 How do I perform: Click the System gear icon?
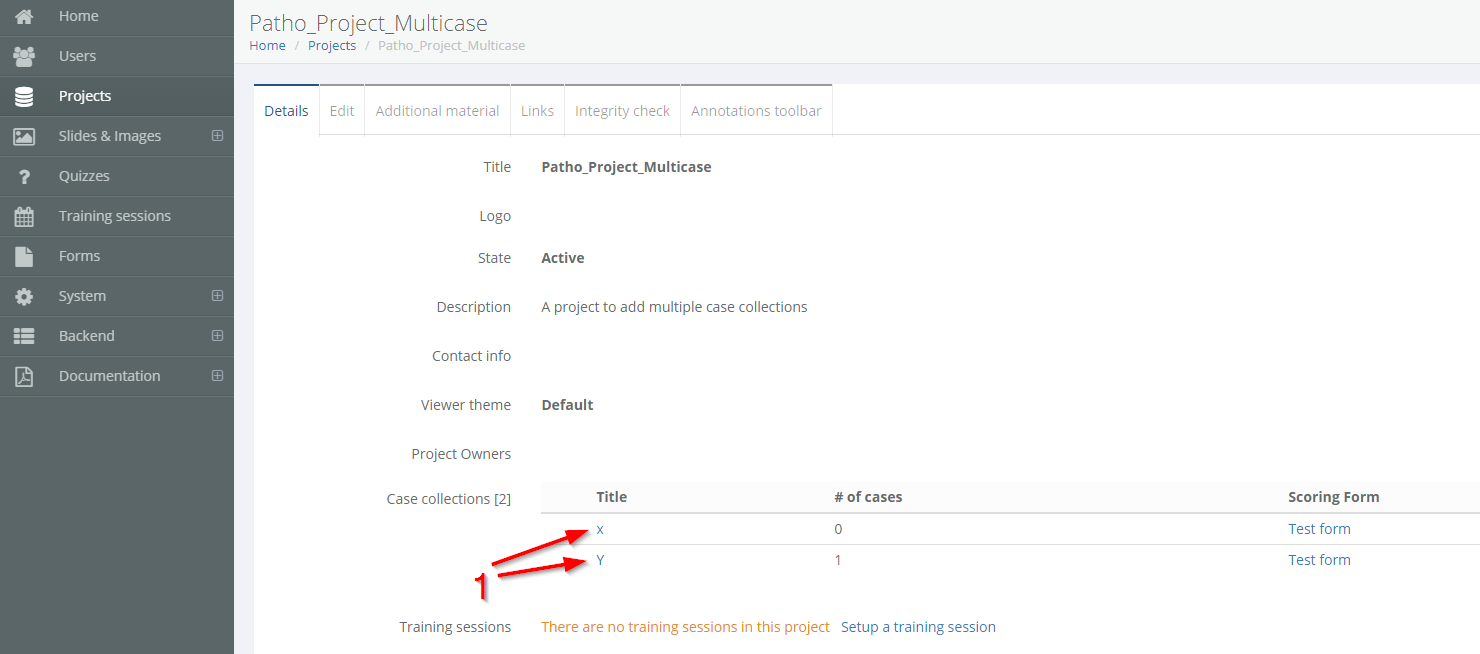coord(24,296)
